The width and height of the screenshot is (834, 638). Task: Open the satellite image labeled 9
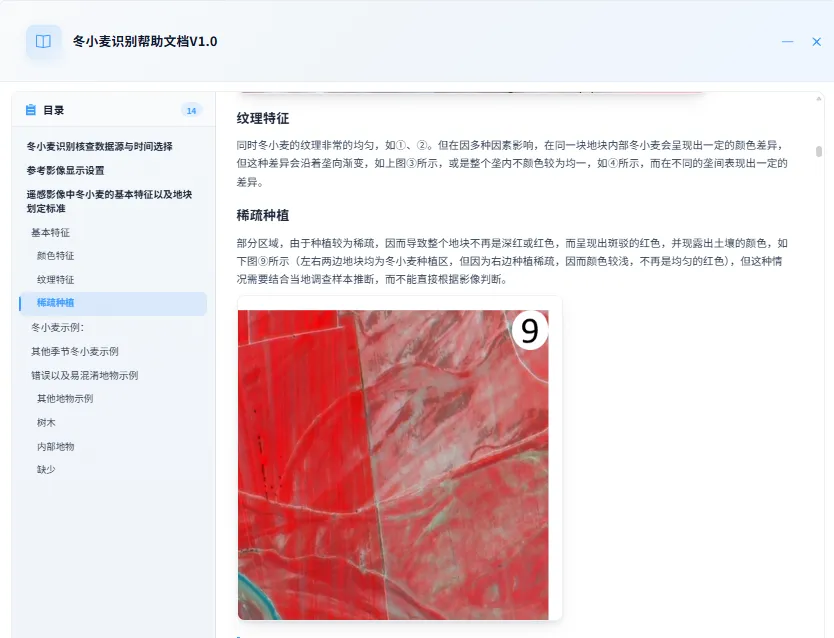393,465
